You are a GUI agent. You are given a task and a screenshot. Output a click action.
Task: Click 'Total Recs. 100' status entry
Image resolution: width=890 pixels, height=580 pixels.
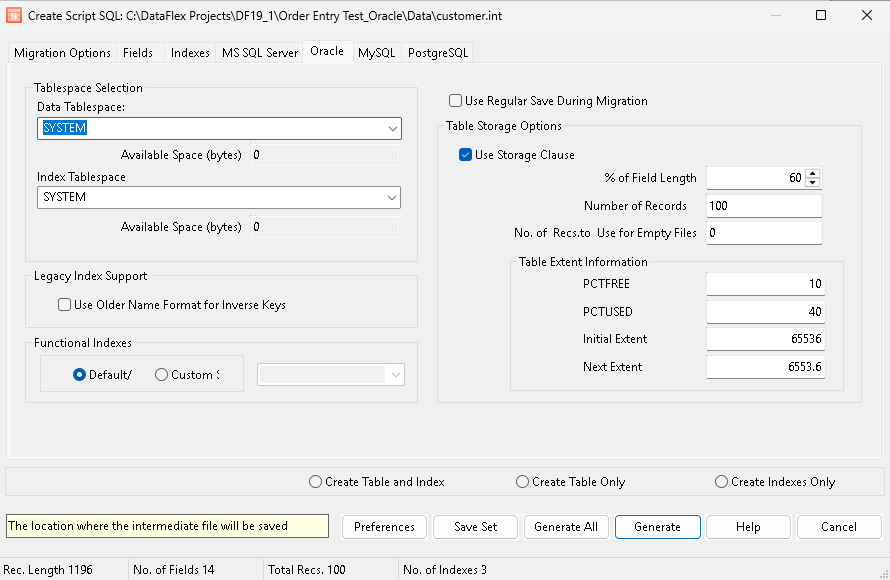coord(307,570)
